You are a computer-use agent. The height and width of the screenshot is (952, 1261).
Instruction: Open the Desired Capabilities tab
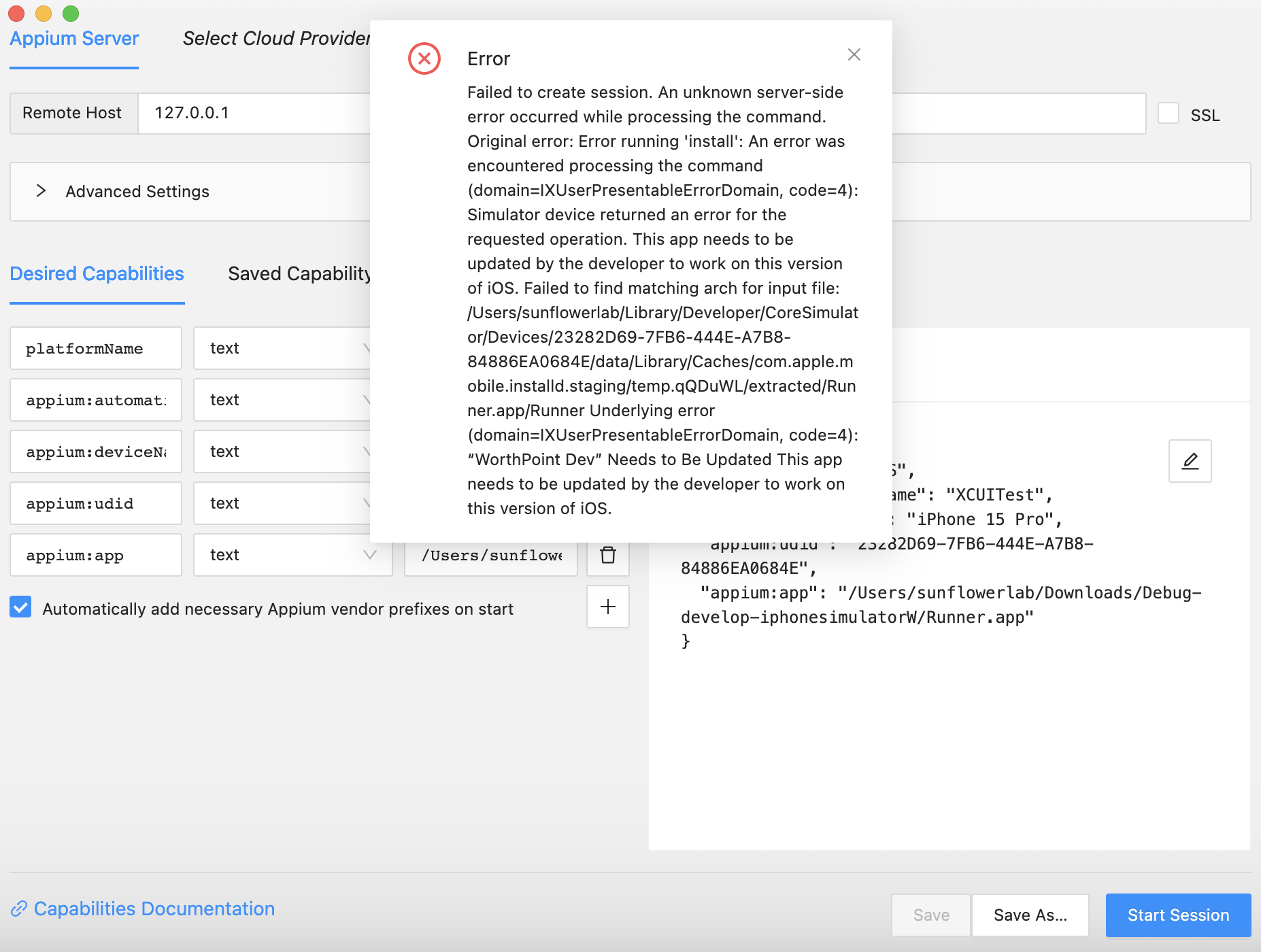(x=97, y=273)
